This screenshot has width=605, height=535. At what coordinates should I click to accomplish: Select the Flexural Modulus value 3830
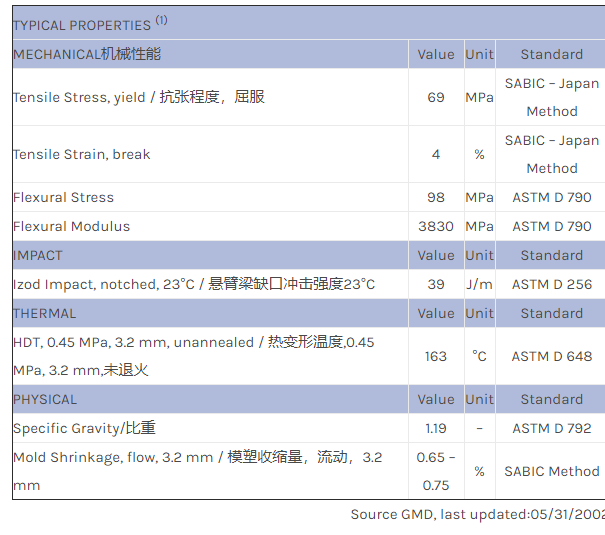pos(435,226)
